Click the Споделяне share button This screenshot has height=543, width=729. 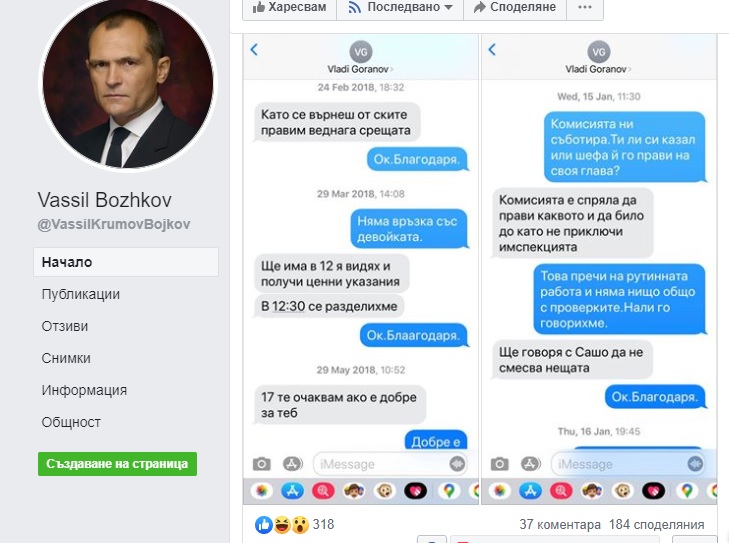tap(515, 7)
